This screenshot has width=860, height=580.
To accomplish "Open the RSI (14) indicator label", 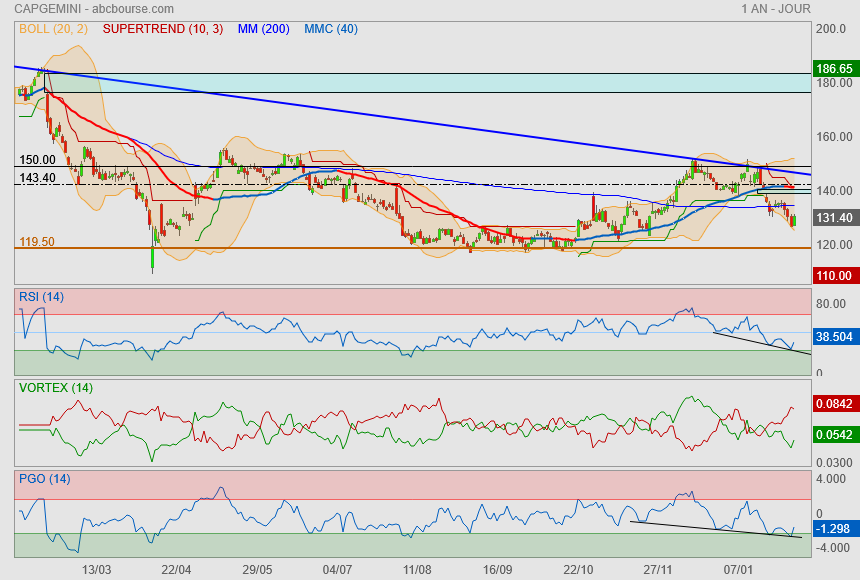I will click(41, 296).
